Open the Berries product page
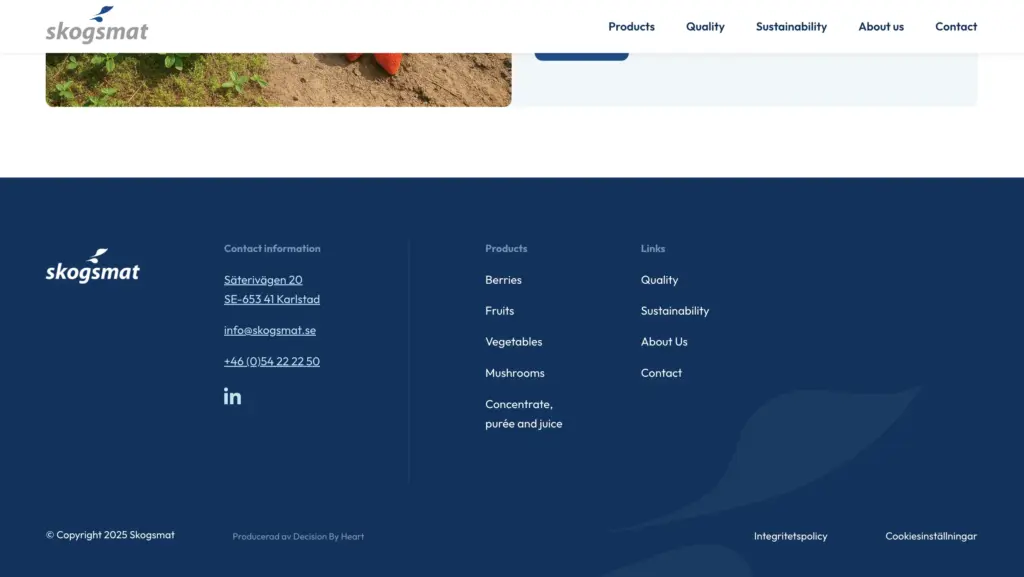The width and height of the screenshot is (1024, 577). click(503, 280)
